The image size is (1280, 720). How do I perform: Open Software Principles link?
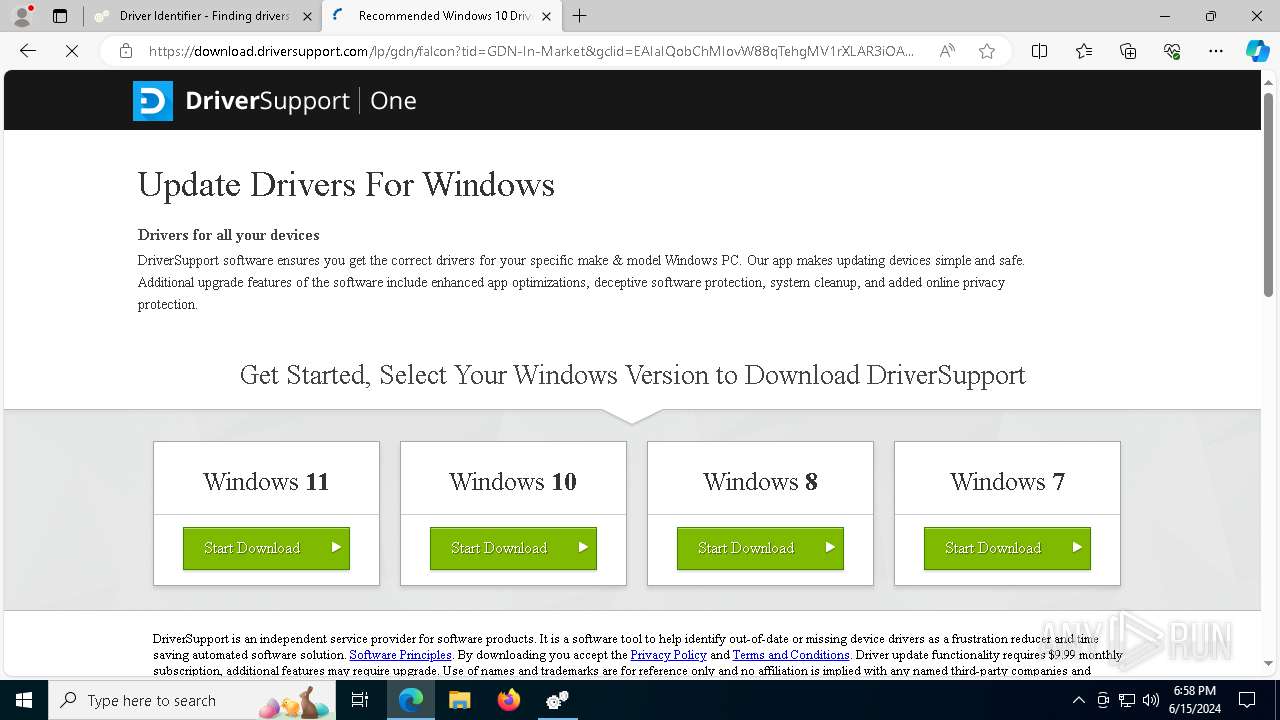[x=400, y=655]
